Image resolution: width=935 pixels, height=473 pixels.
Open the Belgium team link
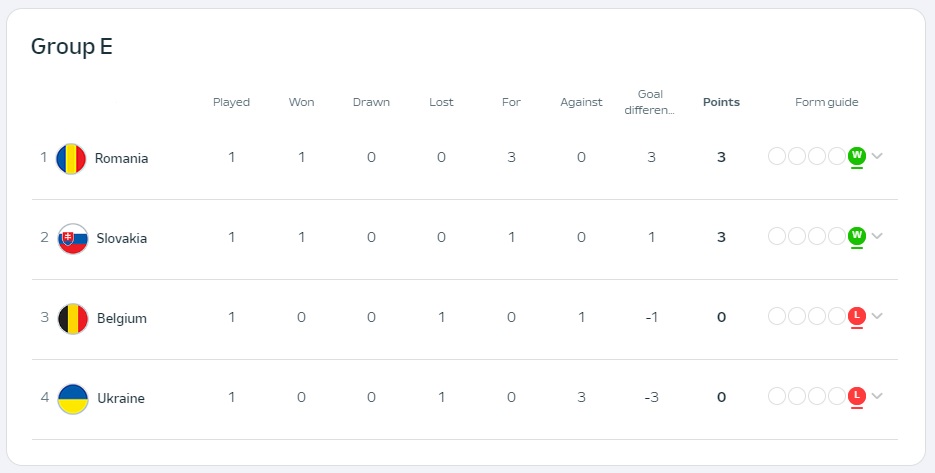pyautogui.click(x=122, y=319)
